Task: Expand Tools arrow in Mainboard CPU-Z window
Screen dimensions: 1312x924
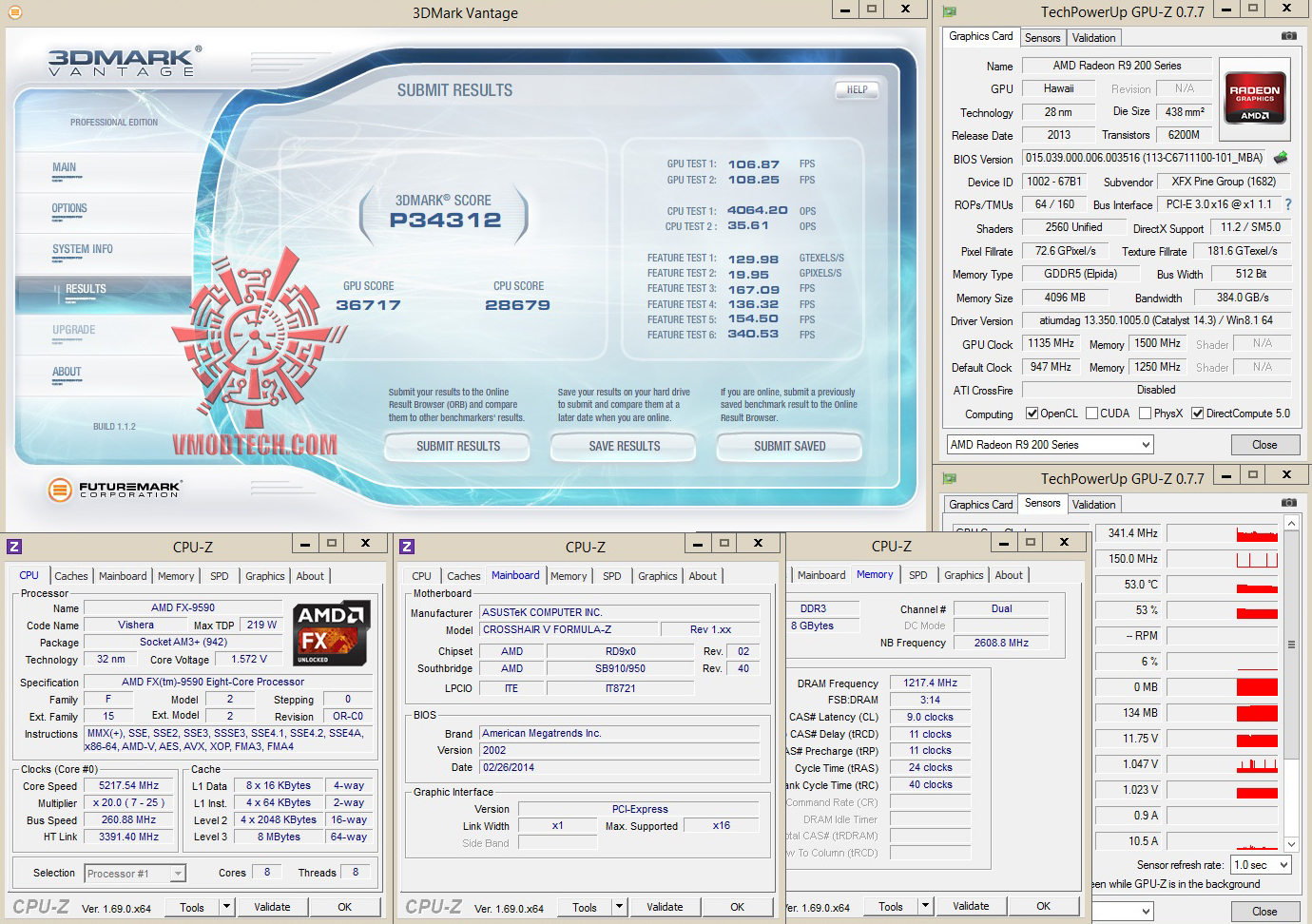Action: pyautogui.click(x=620, y=906)
